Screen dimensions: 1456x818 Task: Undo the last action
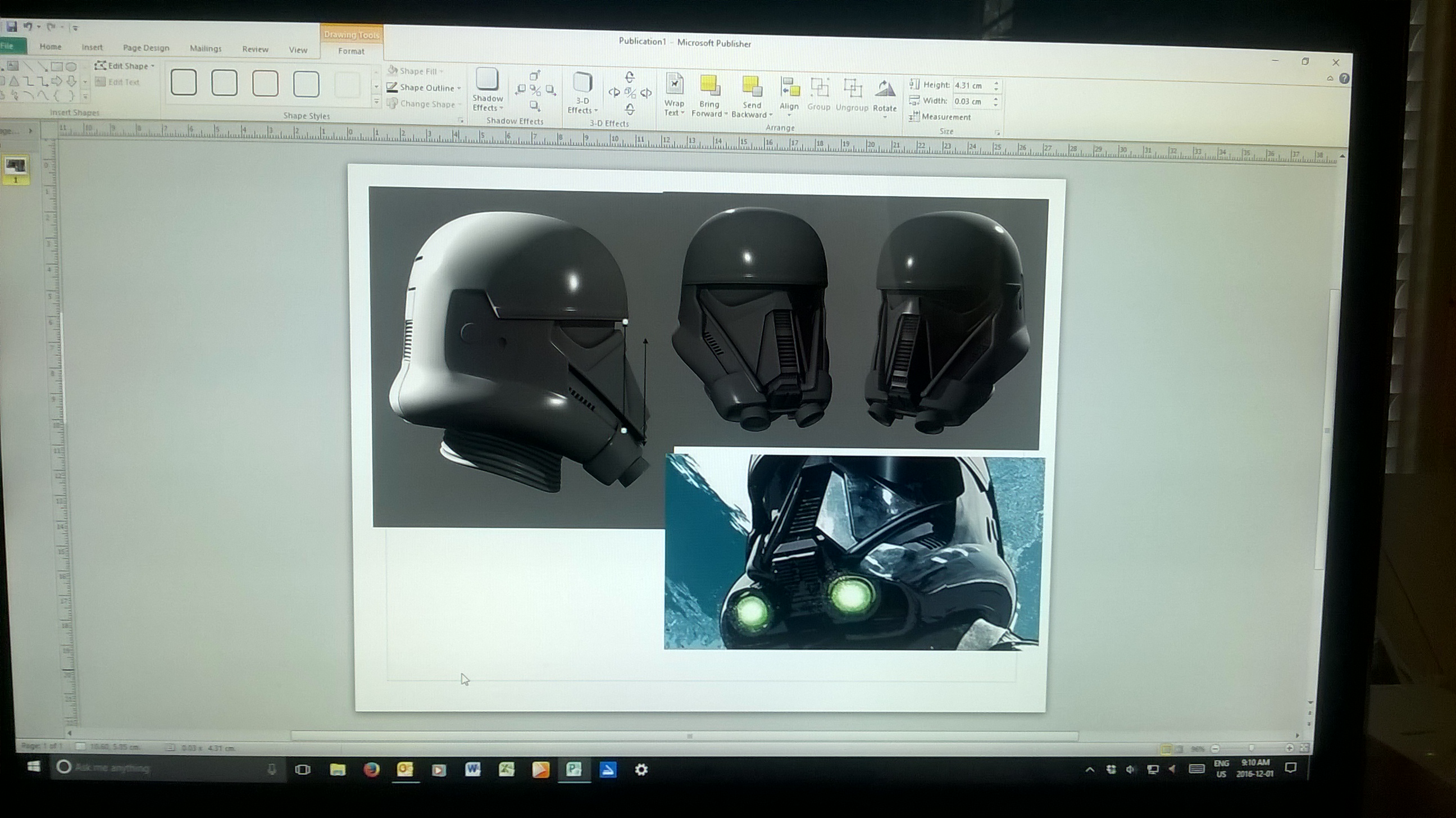pos(28,26)
